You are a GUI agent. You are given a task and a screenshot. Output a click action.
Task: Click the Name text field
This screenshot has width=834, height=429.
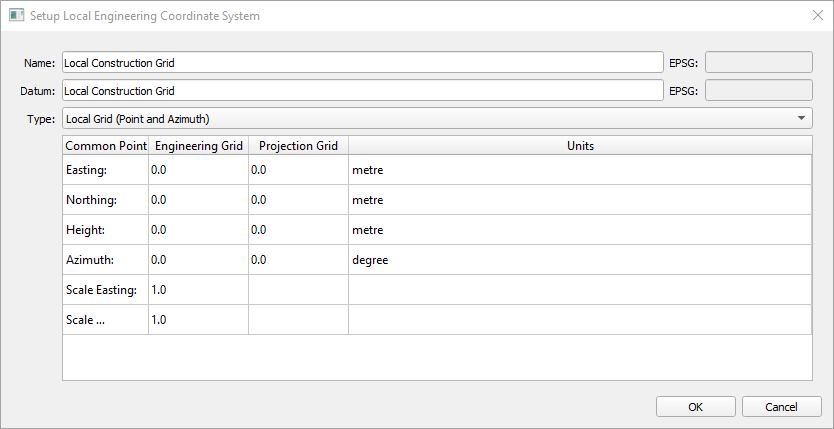pyautogui.click(x=362, y=62)
